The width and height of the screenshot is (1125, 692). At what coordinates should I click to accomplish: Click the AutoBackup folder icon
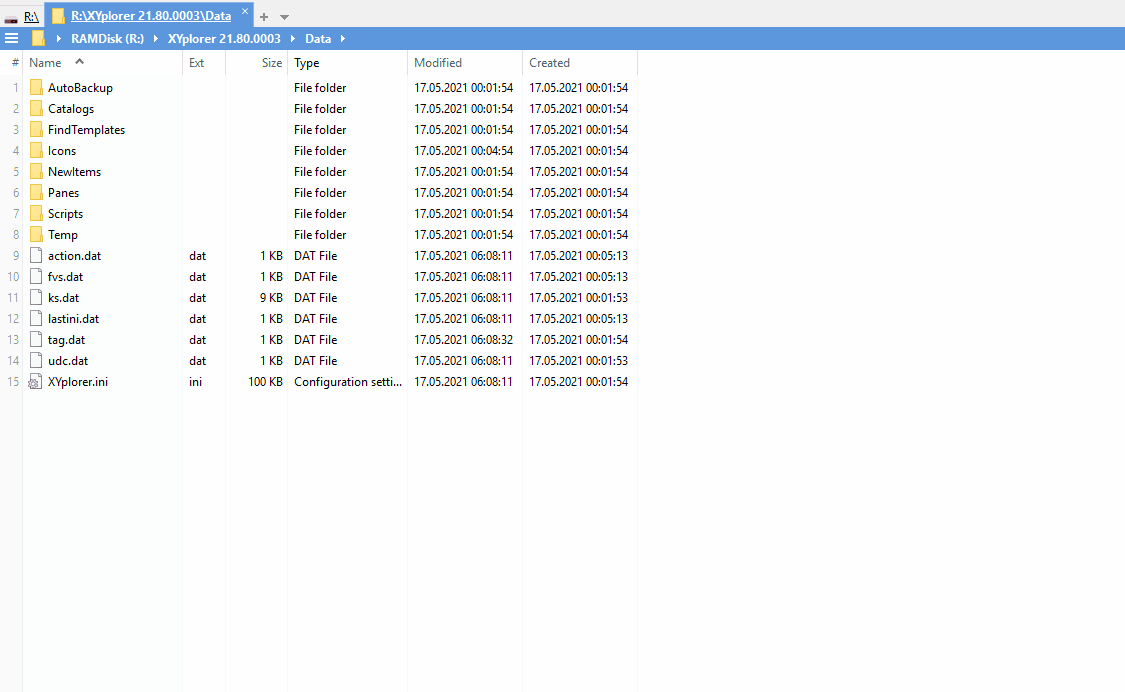click(x=36, y=88)
